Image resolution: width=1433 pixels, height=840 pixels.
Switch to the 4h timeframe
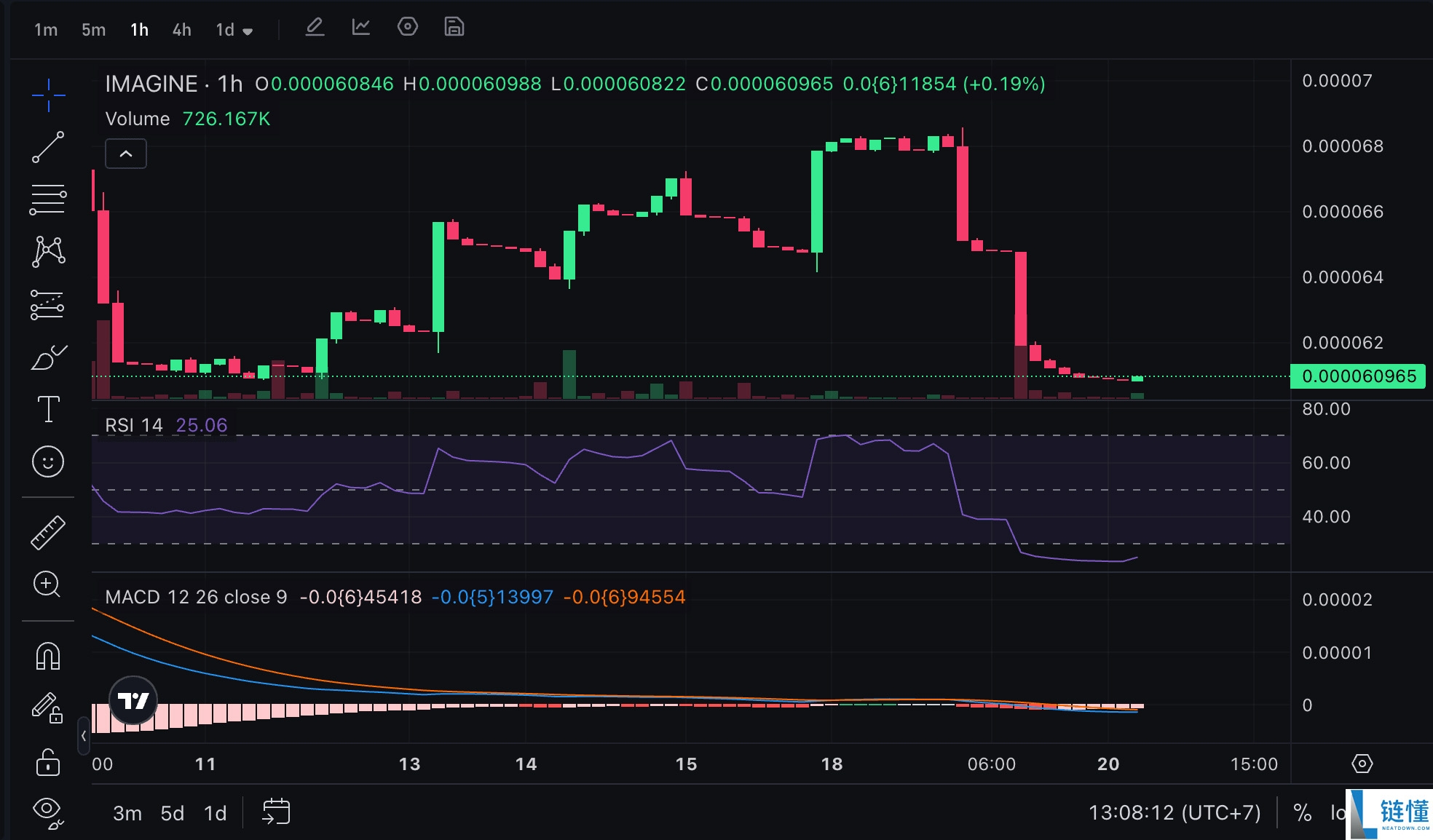pos(181,30)
